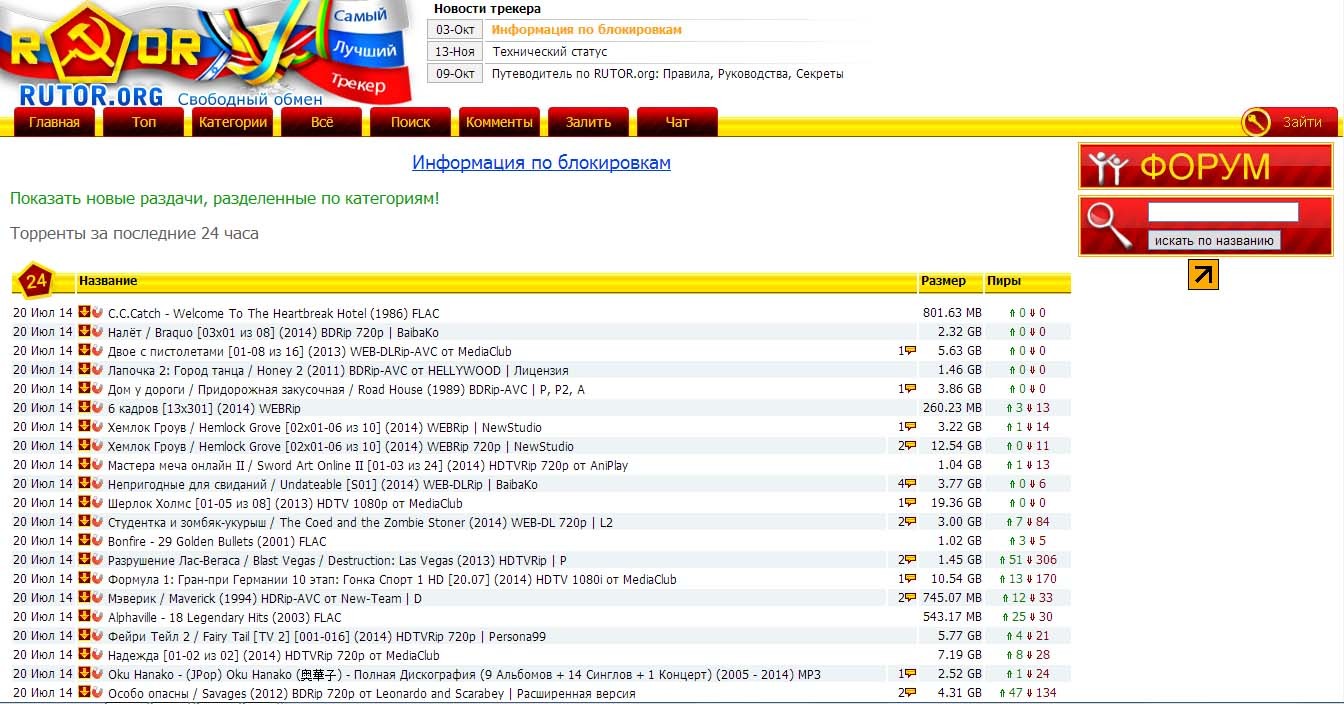Download torrent for Road House (1989) row

pos(85,389)
